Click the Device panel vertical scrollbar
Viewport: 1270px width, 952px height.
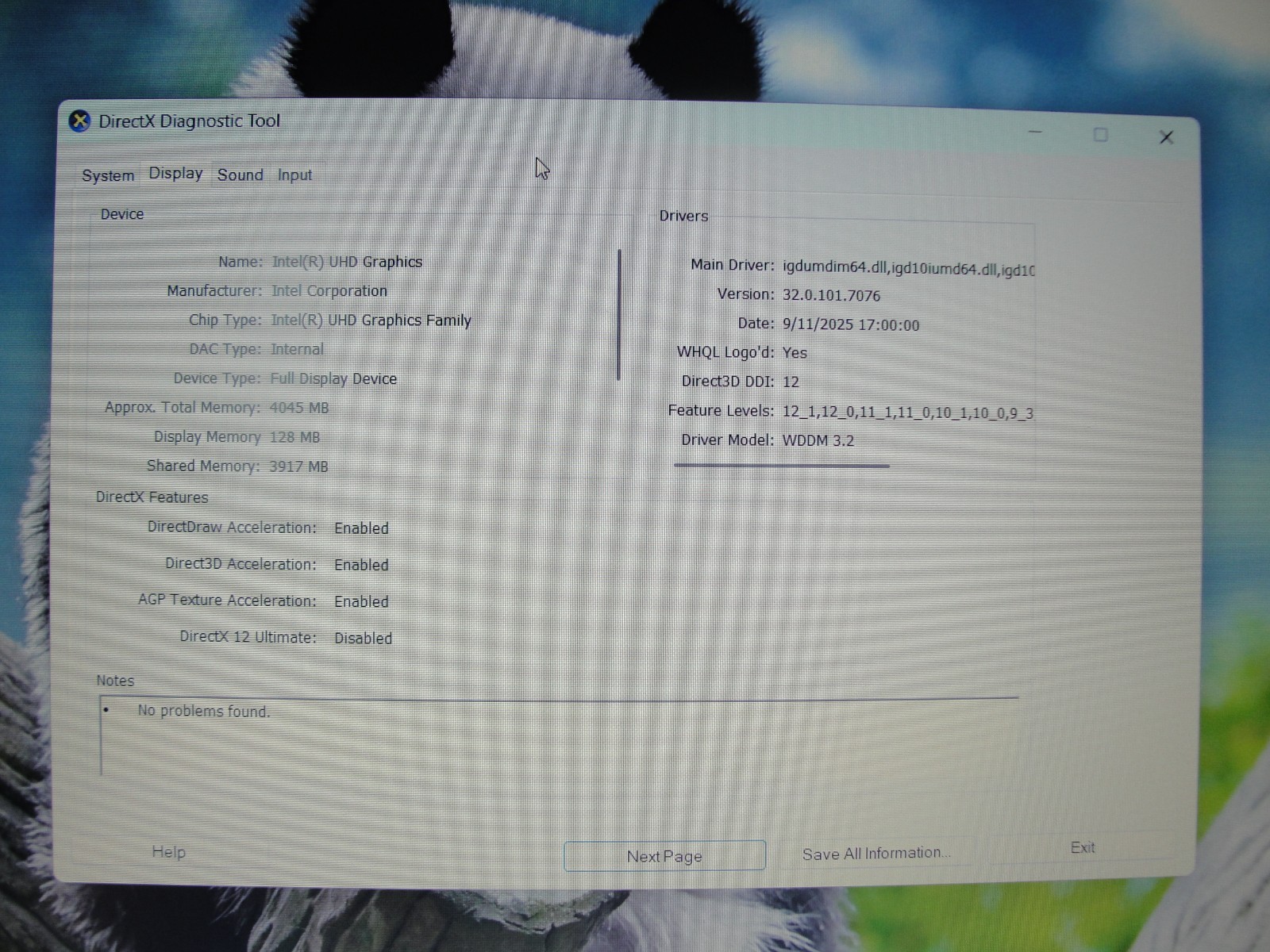coord(619,315)
